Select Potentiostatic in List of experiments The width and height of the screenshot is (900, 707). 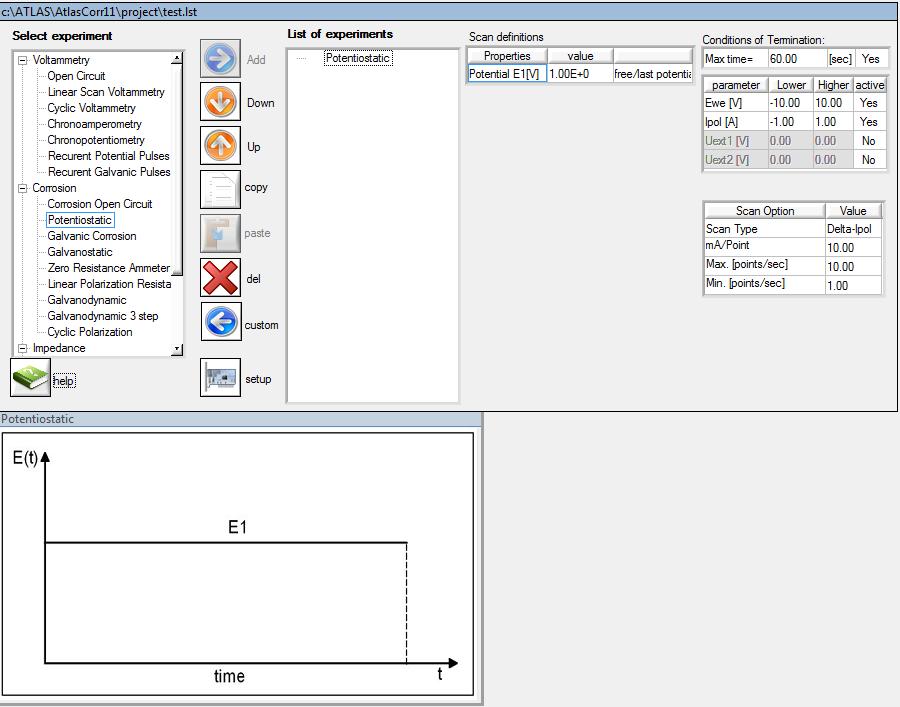click(358, 59)
